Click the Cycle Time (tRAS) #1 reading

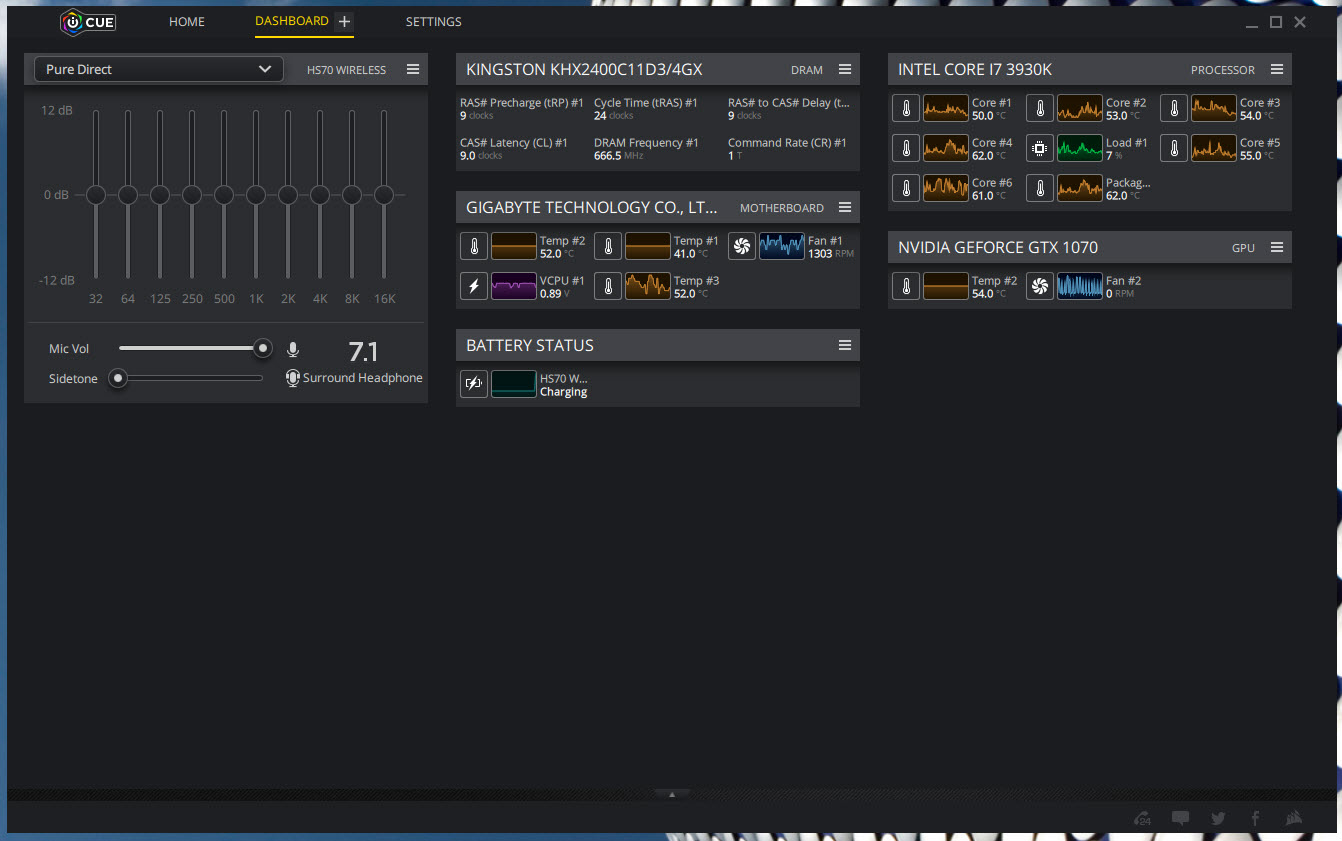(646, 109)
